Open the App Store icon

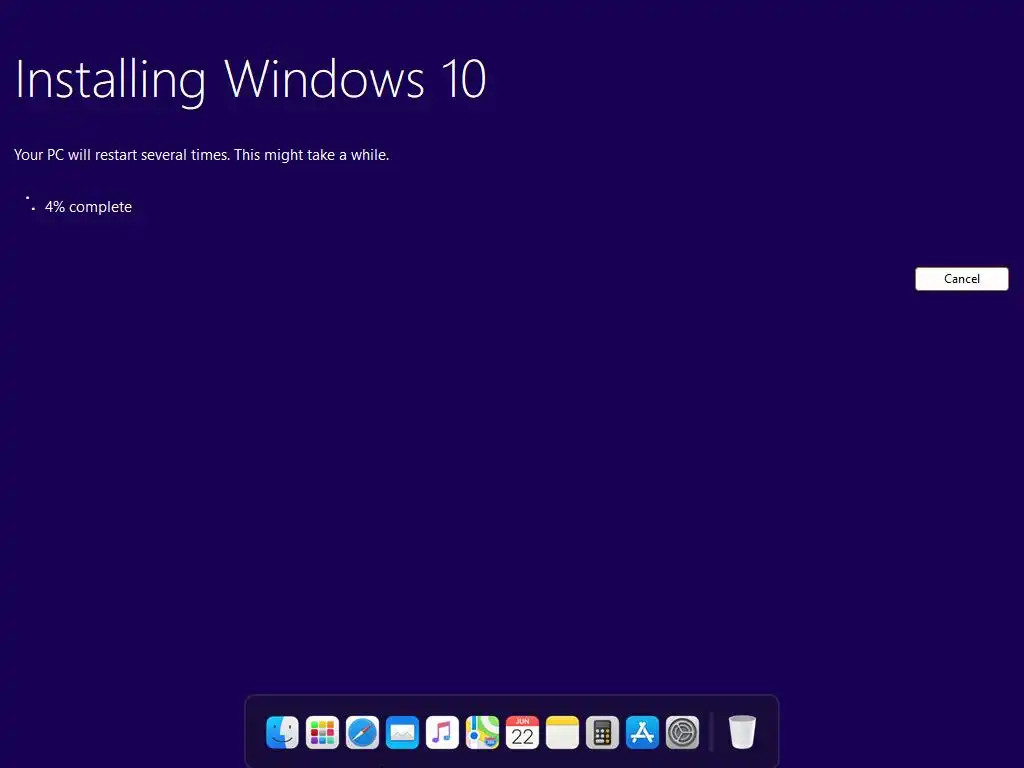coord(642,732)
